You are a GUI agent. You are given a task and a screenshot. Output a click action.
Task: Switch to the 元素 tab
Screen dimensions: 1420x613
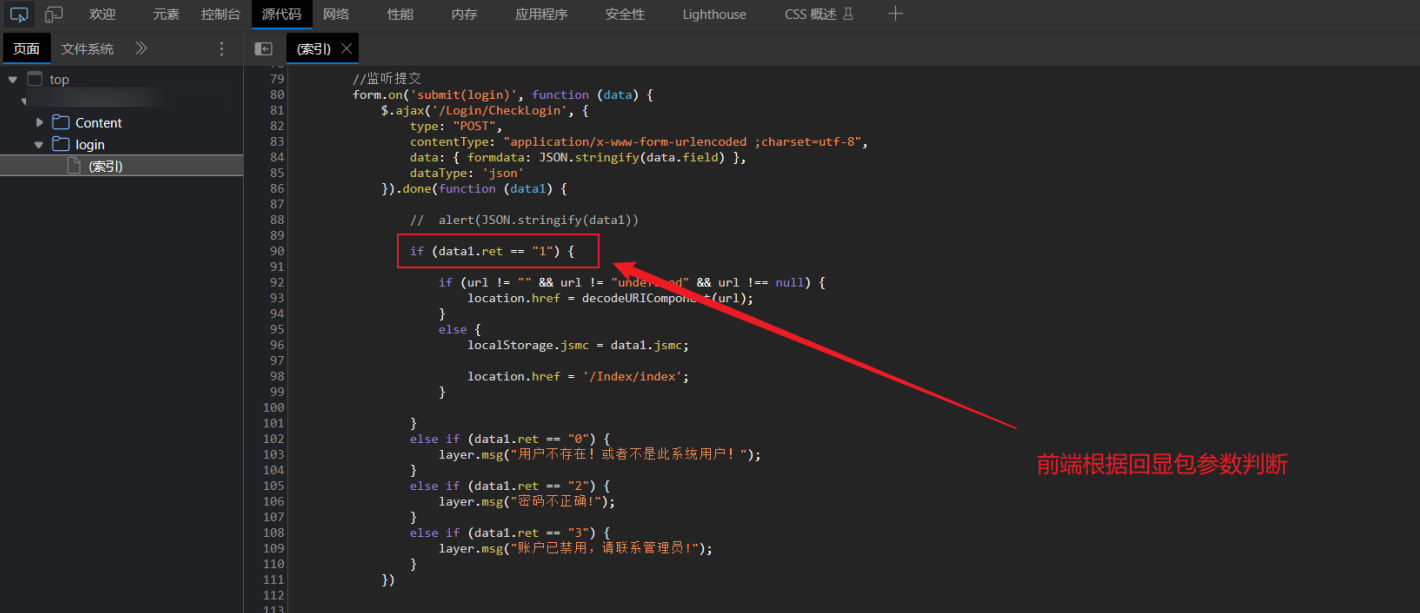(x=166, y=14)
